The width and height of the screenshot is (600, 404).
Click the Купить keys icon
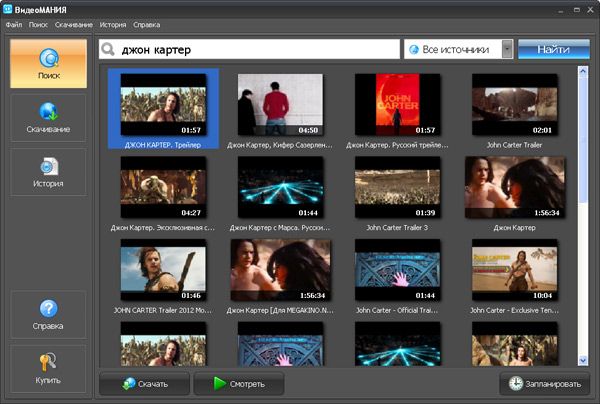[48, 364]
